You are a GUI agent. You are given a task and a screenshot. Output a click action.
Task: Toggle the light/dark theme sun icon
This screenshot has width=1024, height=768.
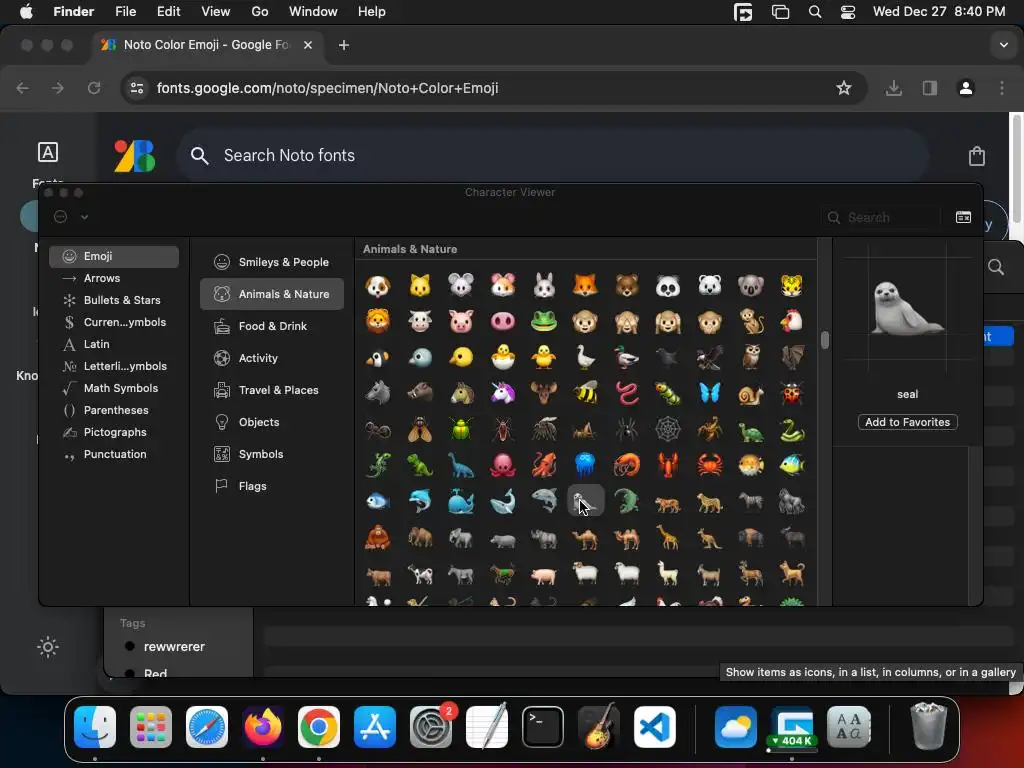coord(48,647)
